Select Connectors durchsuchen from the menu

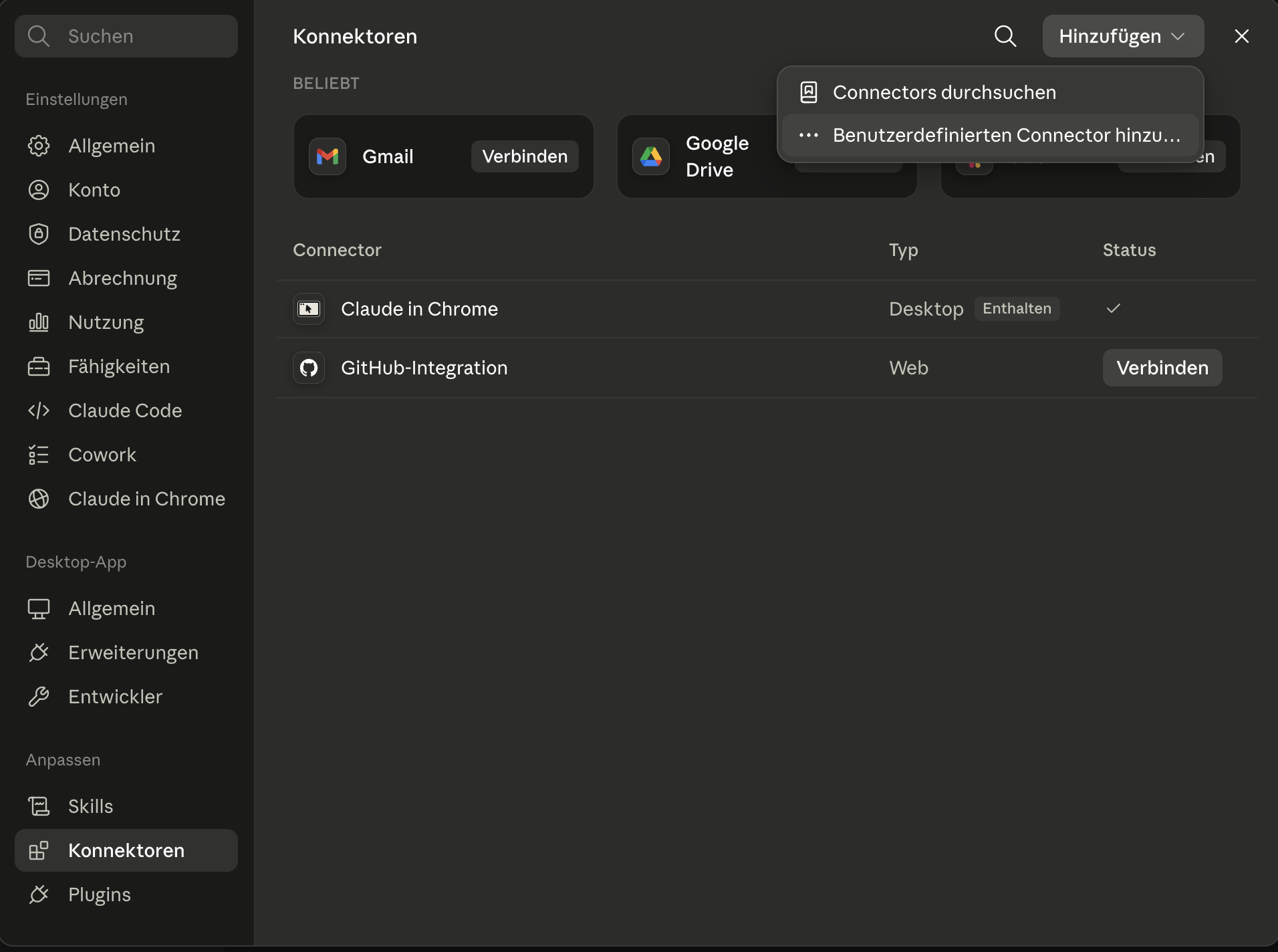tap(990, 92)
